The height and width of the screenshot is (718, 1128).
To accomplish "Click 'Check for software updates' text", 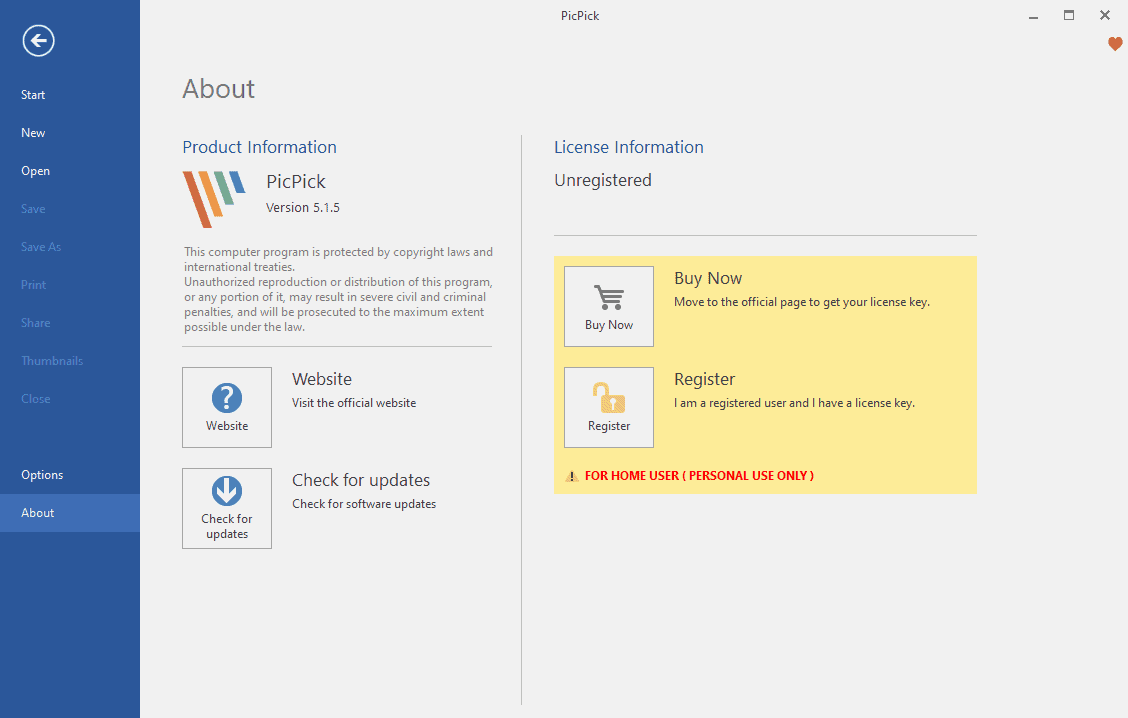I will click(x=364, y=504).
